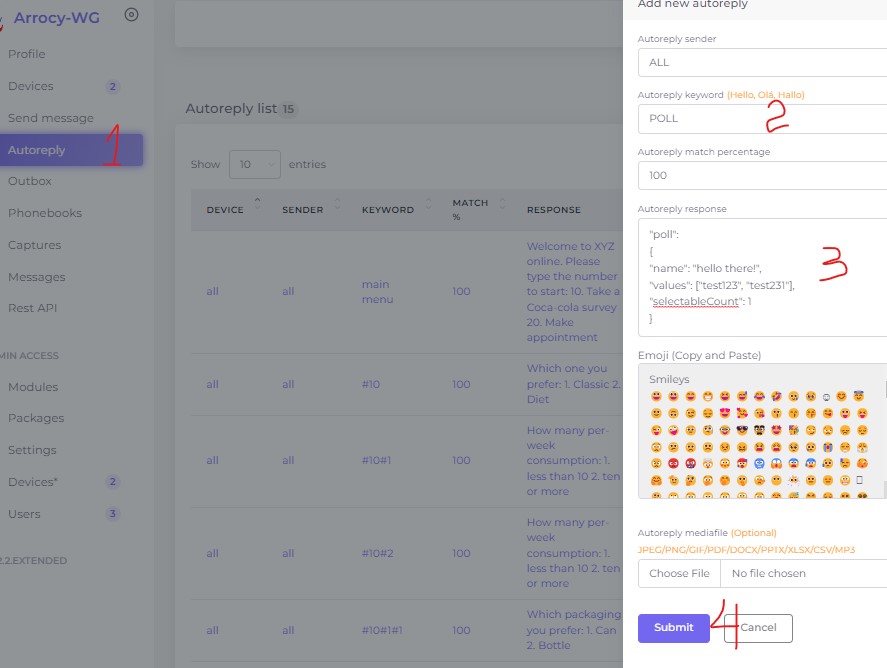
Task: Click the Autoreply keyword field containing POLL
Action: (x=761, y=118)
